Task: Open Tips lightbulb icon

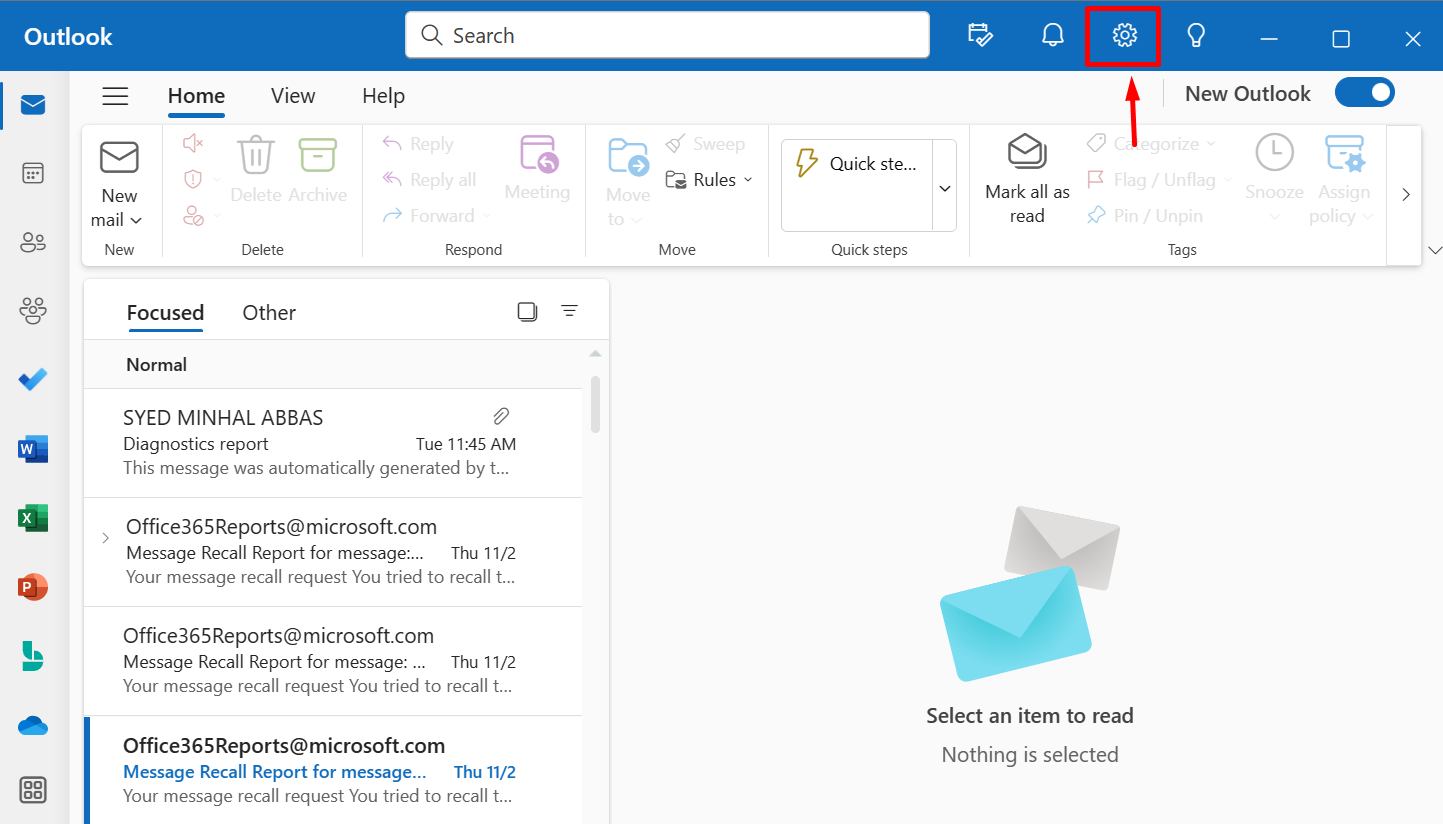Action: point(1195,36)
